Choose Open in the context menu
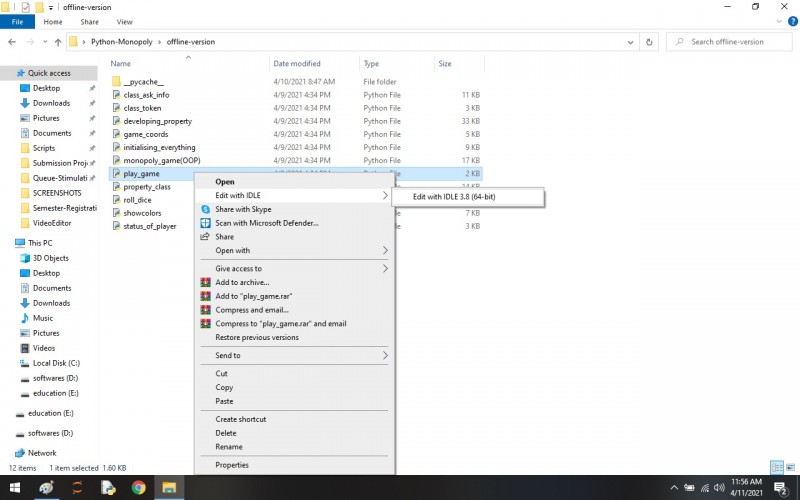800x500 pixels. coord(294,182)
